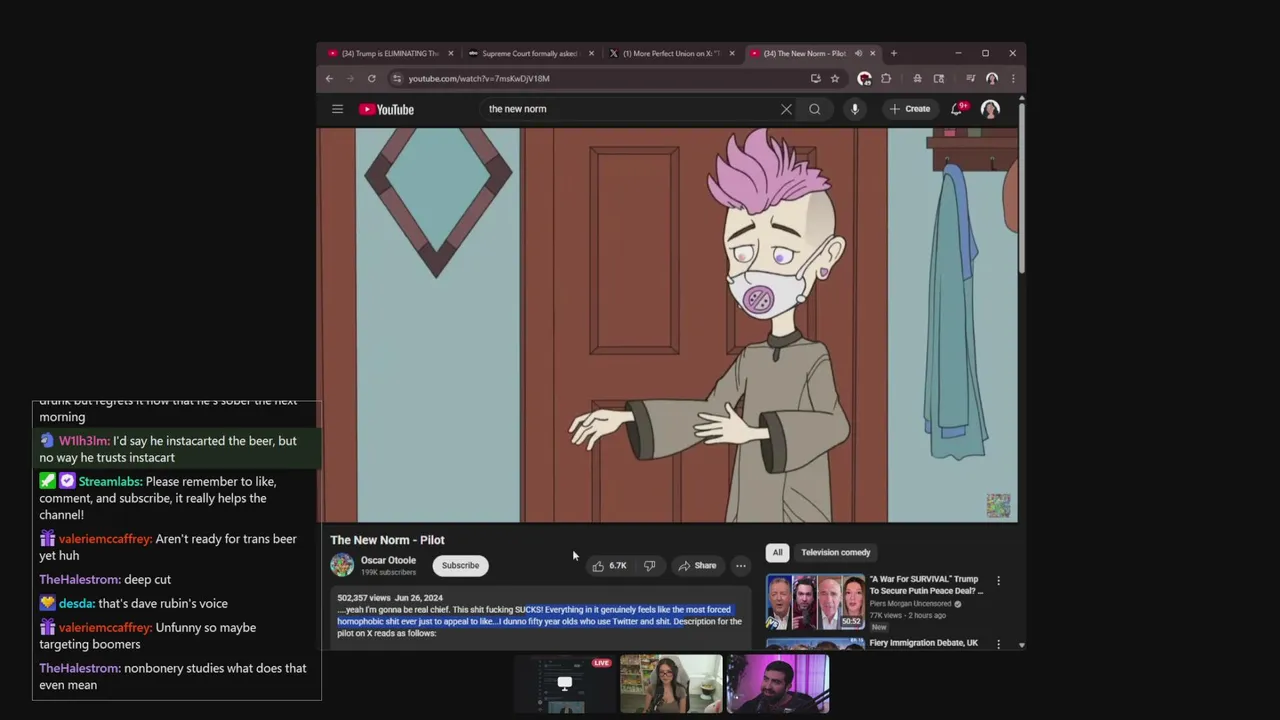
Task: Click the '502,357 views Jun 26, 2024' line
Action: pos(390,598)
